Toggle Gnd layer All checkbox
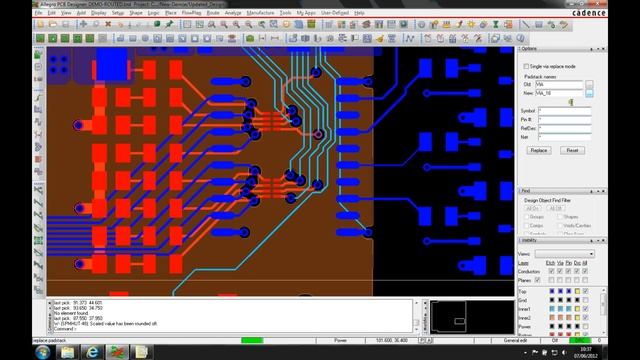 pos(586,300)
